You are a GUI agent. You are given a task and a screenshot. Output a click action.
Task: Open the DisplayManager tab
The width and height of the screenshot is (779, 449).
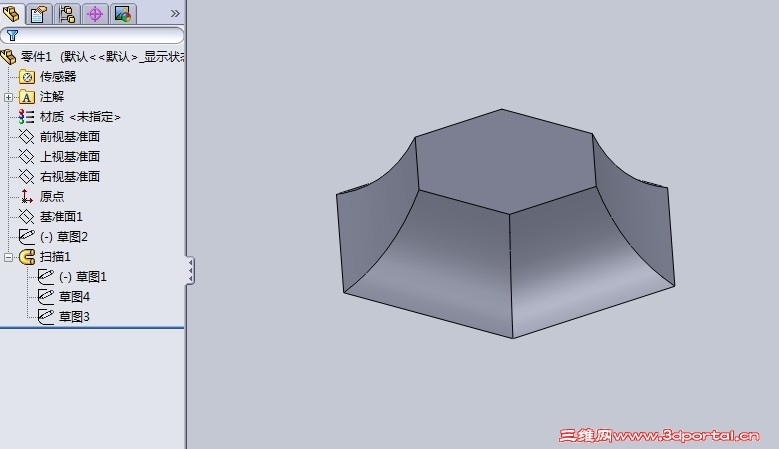tap(123, 13)
